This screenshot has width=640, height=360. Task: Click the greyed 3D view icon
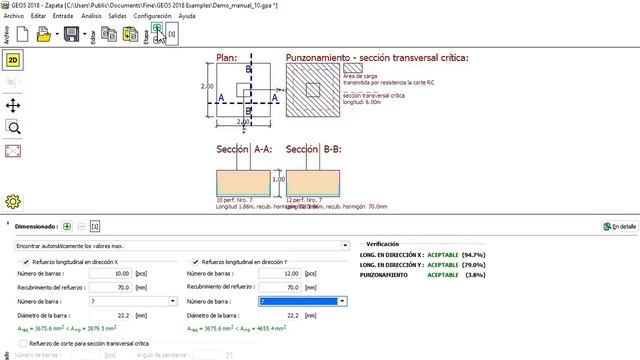coord(11,83)
